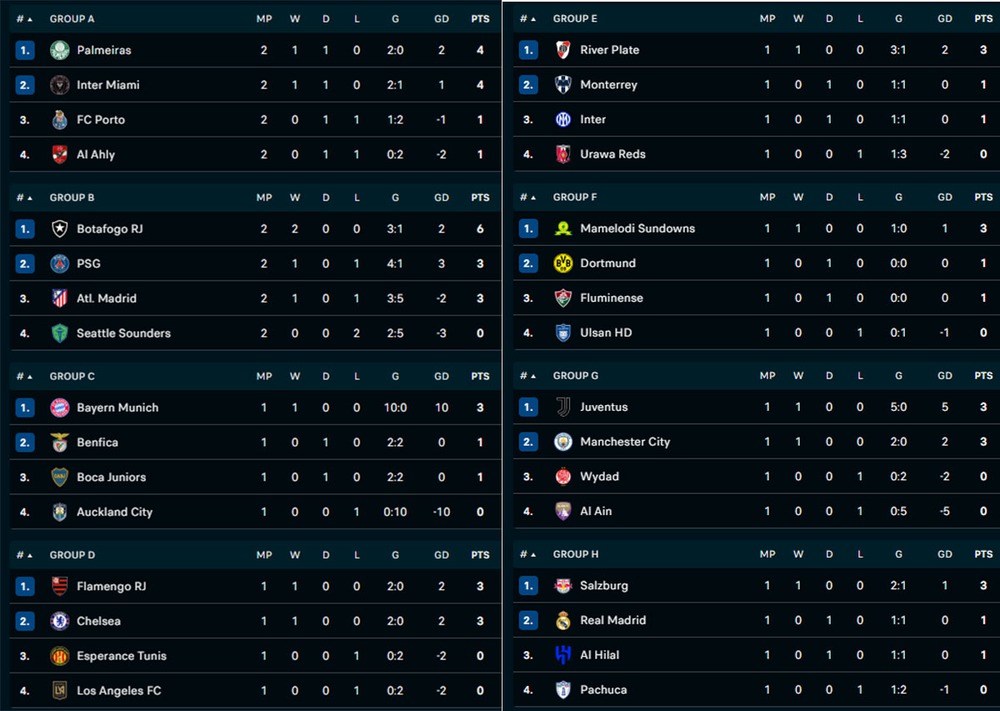Click the Bayern Munich crest icon
This screenshot has width=1000, height=711.
point(60,407)
